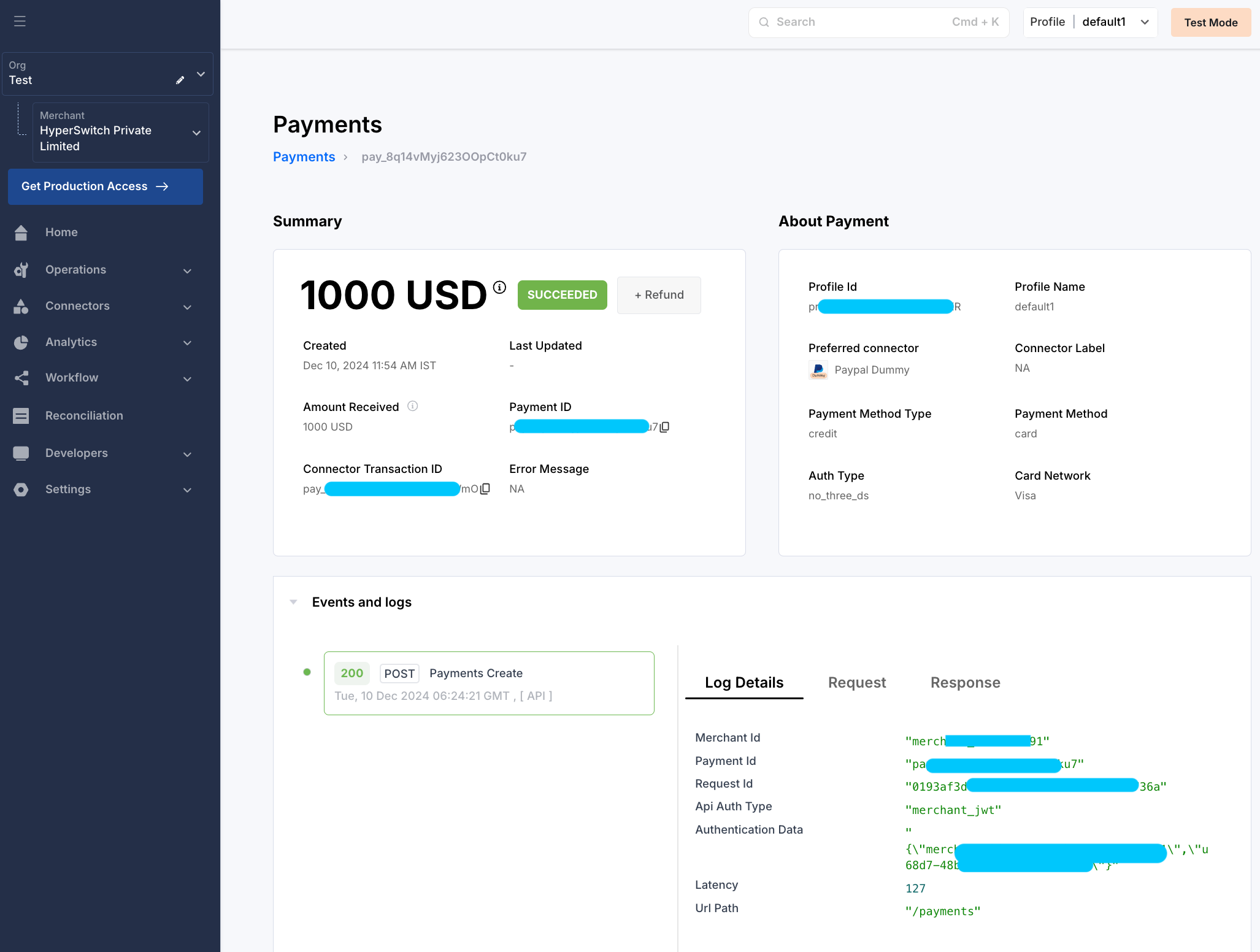The image size is (1260, 952).
Task: Open the Reconciliation sidebar item
Action: [x=84, y=416]
